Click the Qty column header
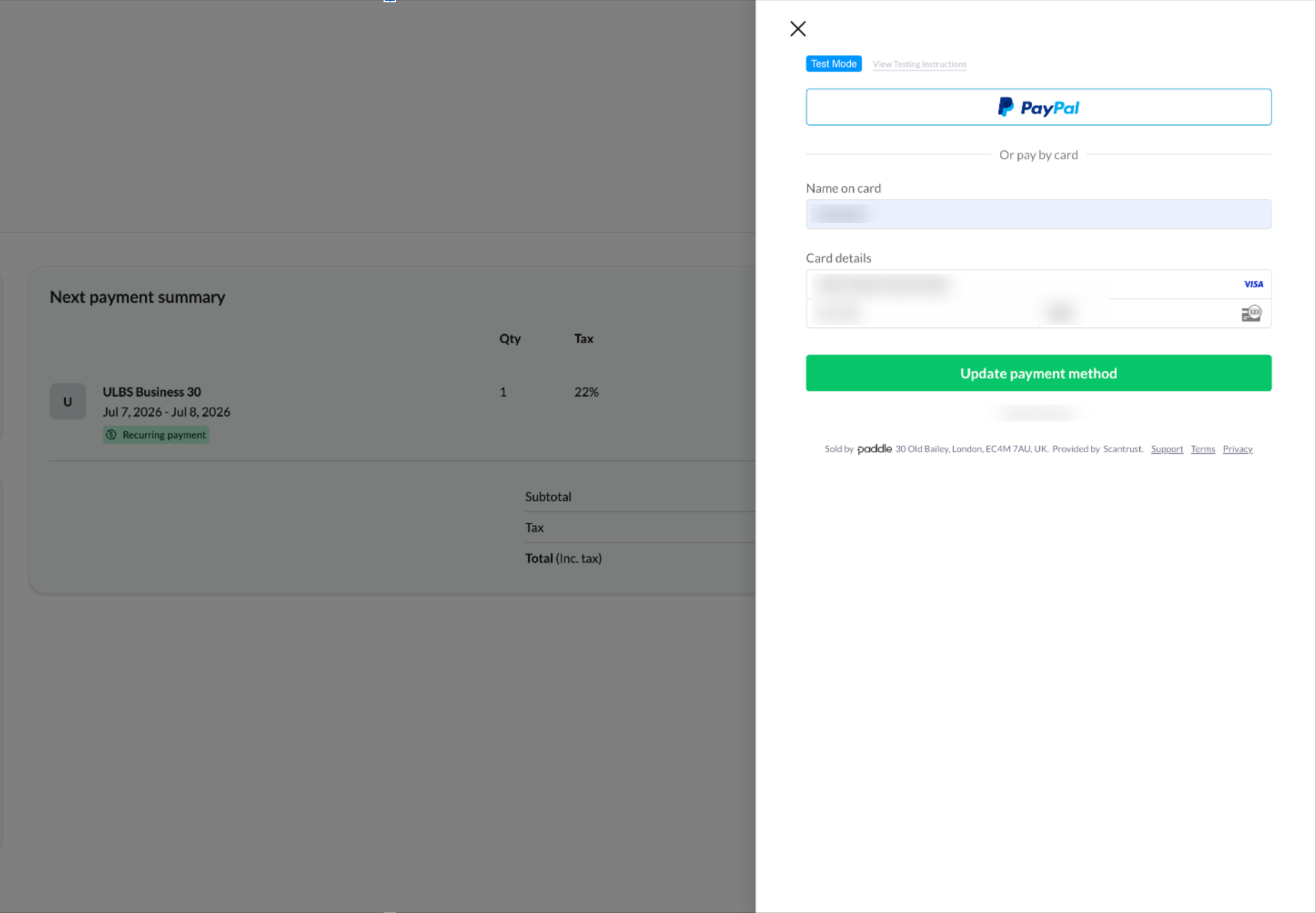The image size is (1316, 913). 510,338
